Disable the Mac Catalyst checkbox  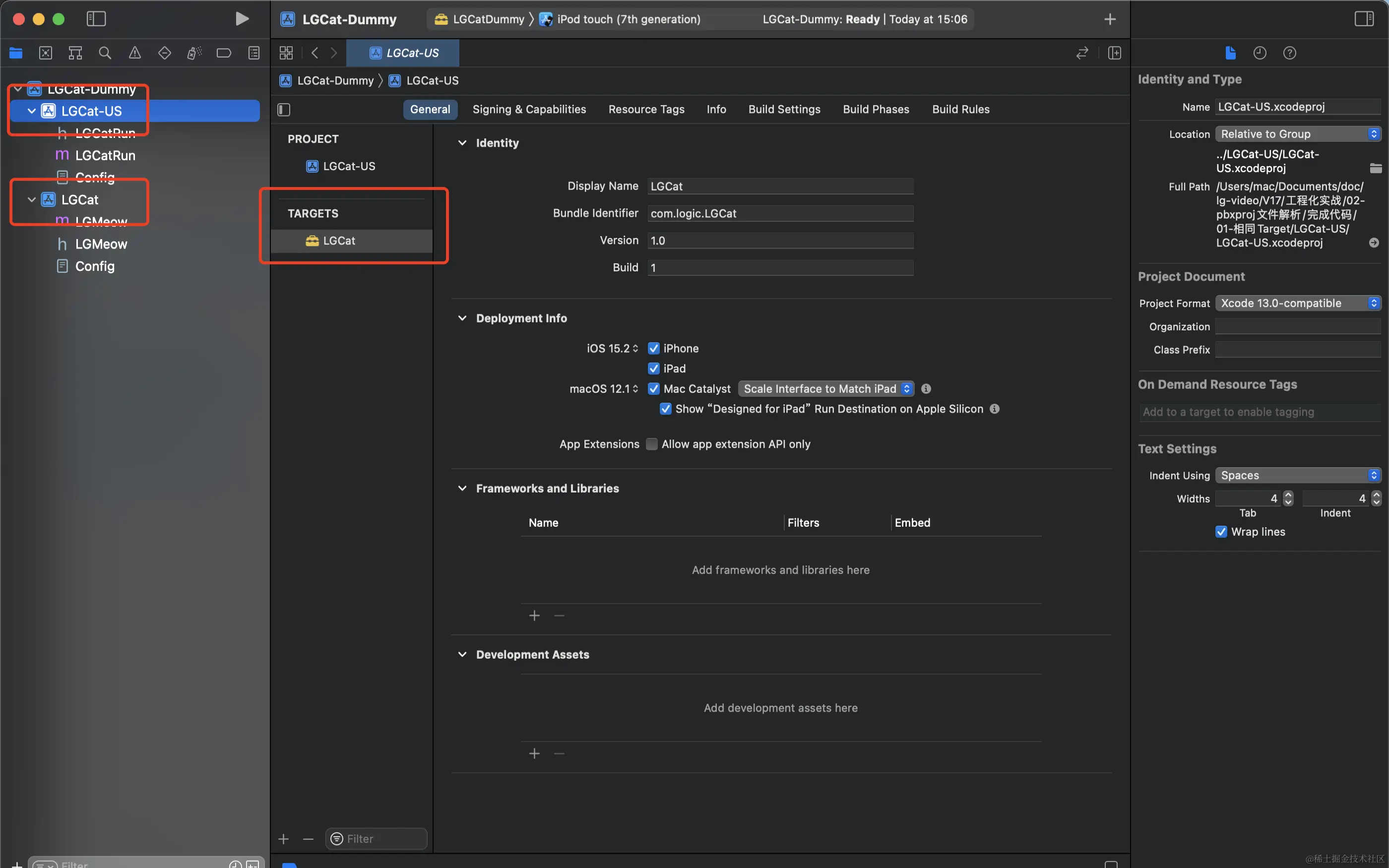pos(653,389)
